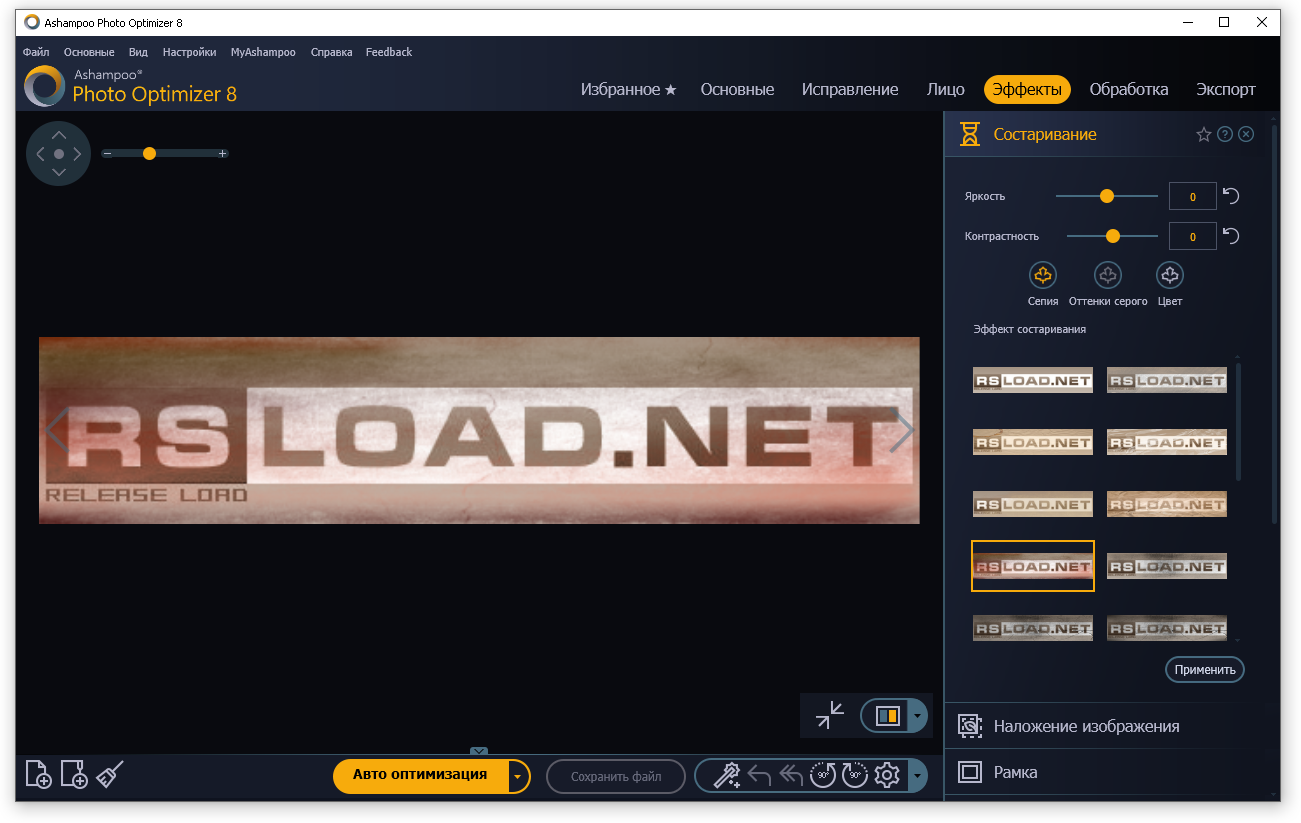The height and width of the screenshot is (823, 1301).
Task: Reset the Контрастность value
Action: pos(1232,236)
